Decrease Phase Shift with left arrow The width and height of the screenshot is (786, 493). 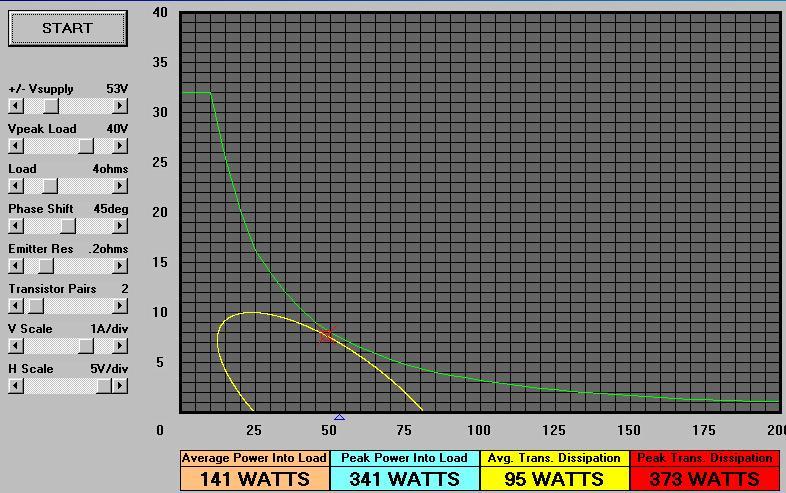[16, 226]
